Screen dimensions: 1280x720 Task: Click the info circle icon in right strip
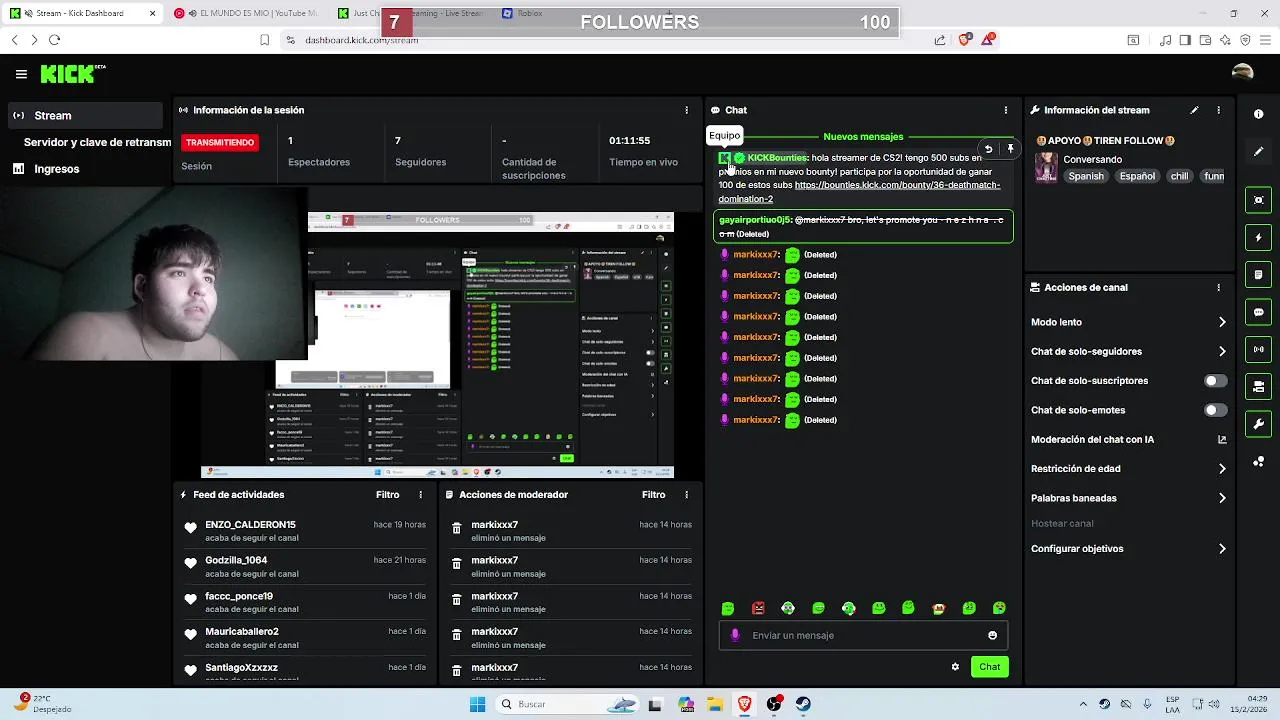(x=1258, y=114)
